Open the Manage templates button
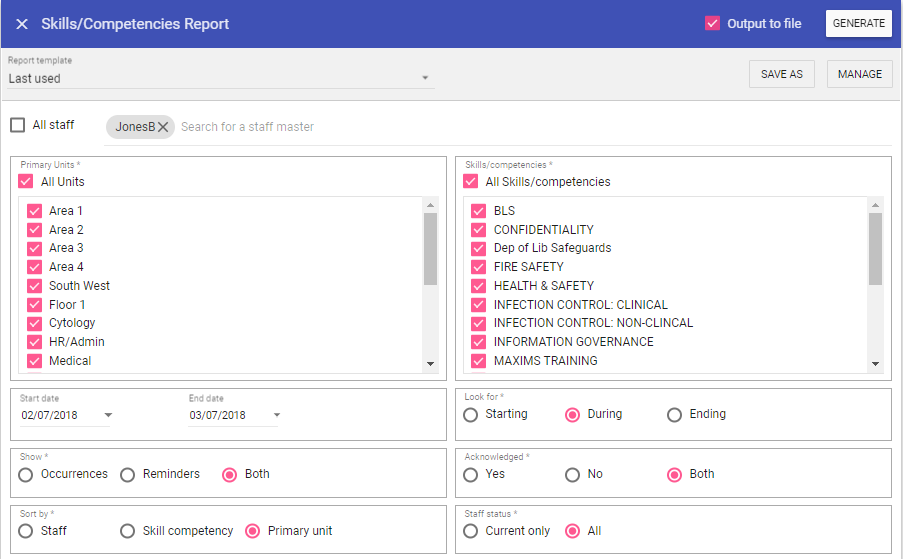Screen dimensions: 903x559 [x=859, y=74]
